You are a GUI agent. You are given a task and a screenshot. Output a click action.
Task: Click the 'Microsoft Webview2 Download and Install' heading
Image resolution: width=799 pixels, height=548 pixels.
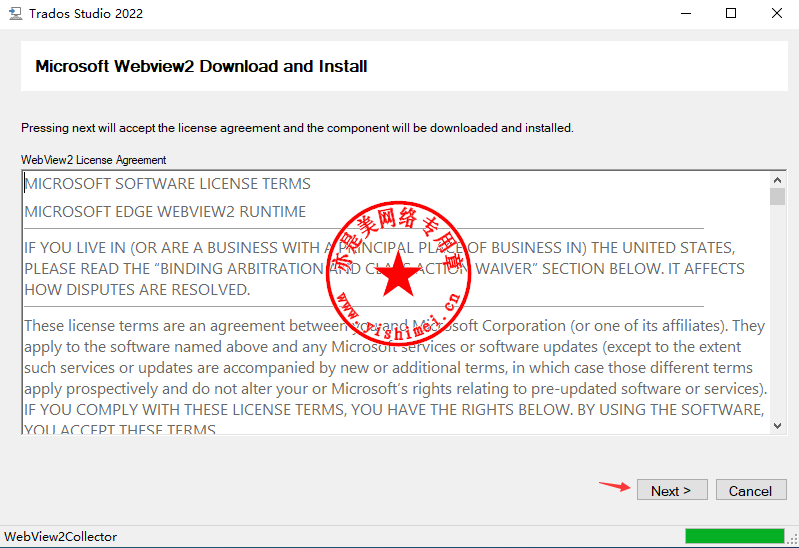[201, 66]
